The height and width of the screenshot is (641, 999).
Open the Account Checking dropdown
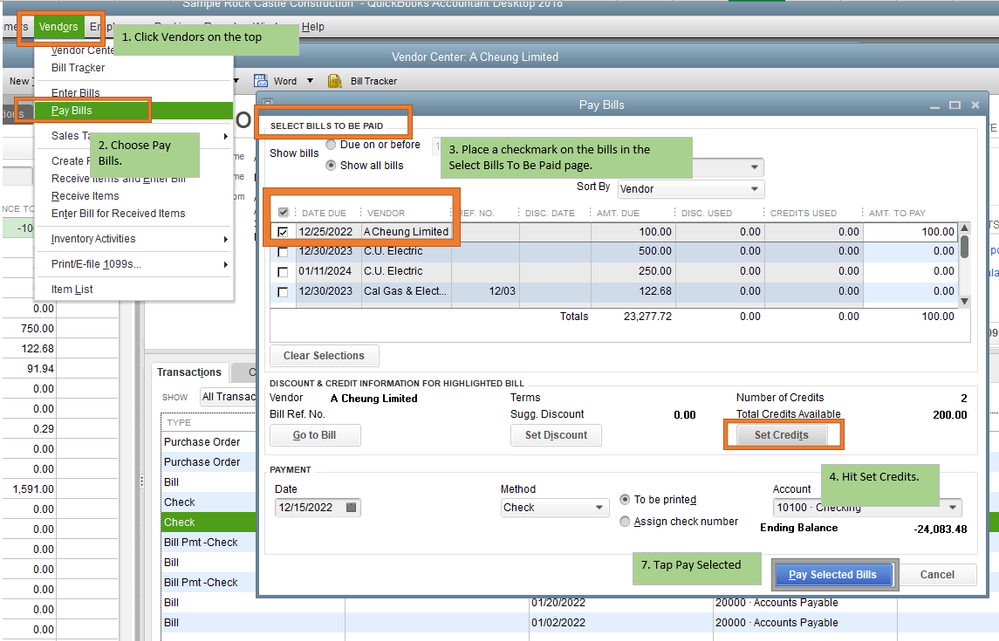click(952, 507)
